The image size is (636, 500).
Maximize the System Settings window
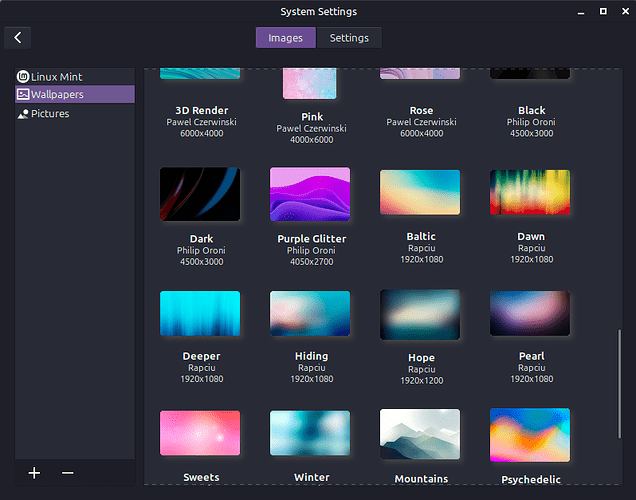(603, 11)
